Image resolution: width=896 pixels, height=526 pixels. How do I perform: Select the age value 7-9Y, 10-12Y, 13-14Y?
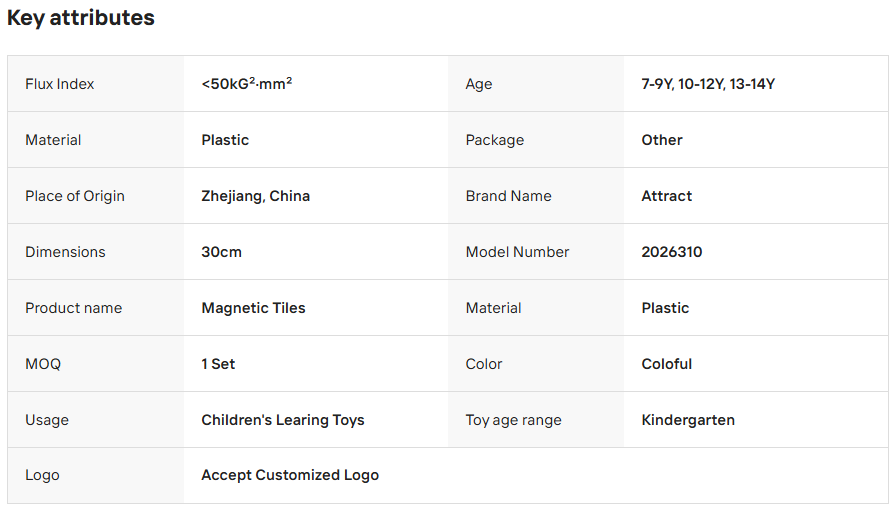(708, 84)
